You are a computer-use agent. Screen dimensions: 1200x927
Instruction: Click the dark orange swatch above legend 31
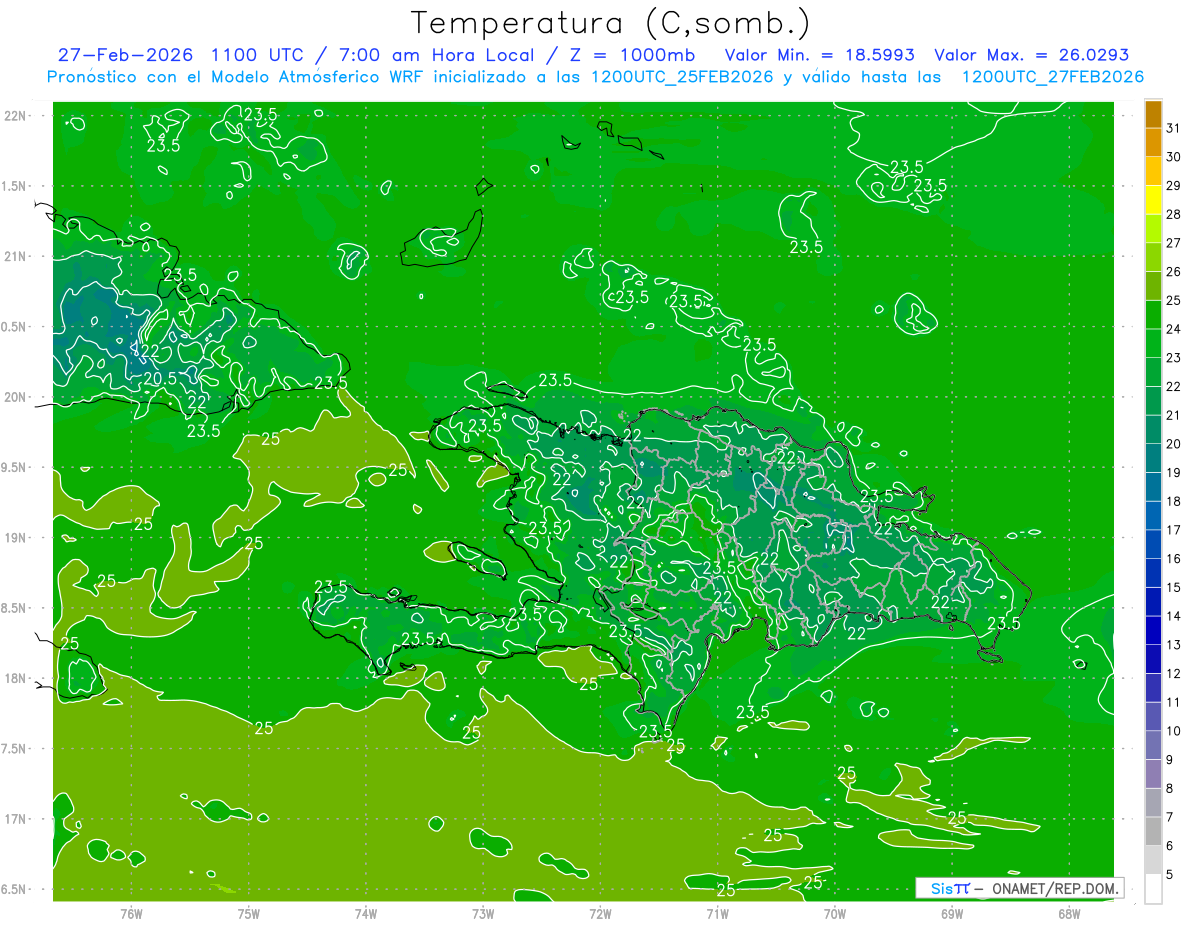pos(1153,115)
